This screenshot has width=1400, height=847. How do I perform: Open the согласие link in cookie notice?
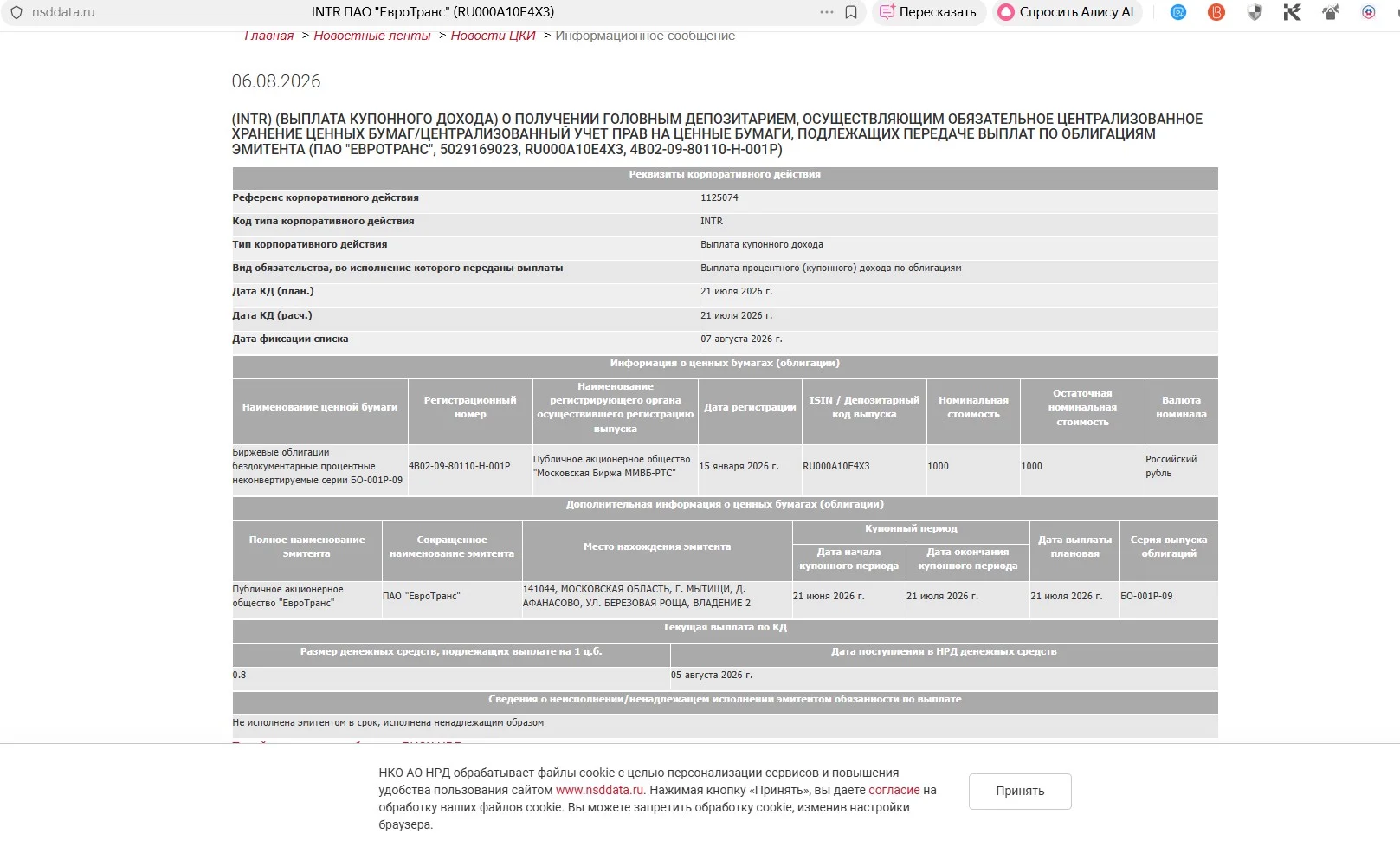(894, 790)
